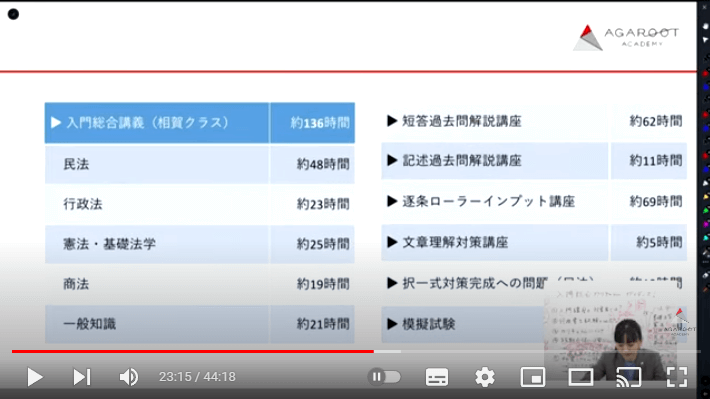Mute the video with the speaker icon

(129, 377)
